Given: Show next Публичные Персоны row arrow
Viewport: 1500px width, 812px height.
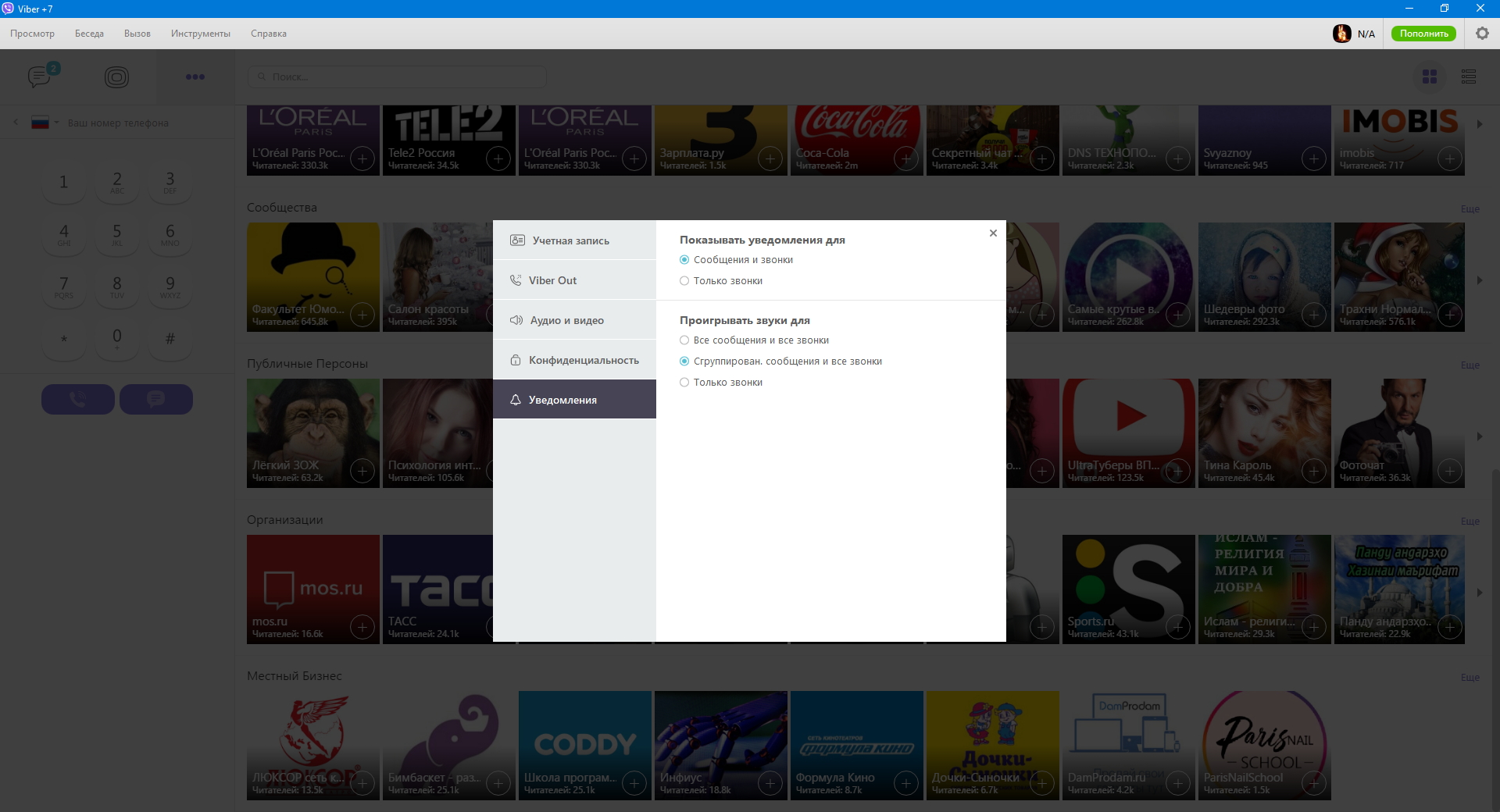Looking at the screenshot, I should point(1480,436).
